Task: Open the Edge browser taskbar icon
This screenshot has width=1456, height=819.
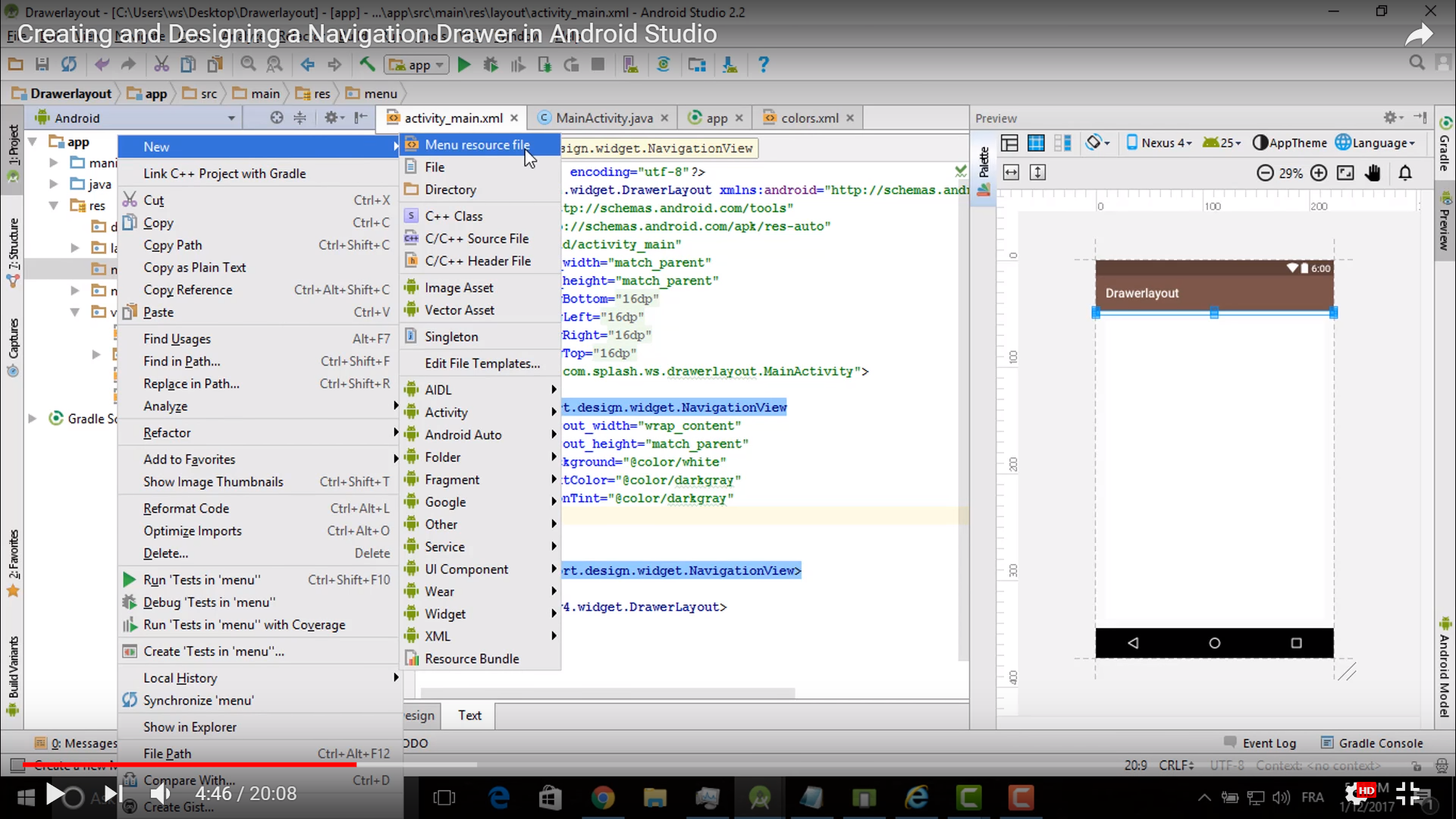Action: (499, 798)
